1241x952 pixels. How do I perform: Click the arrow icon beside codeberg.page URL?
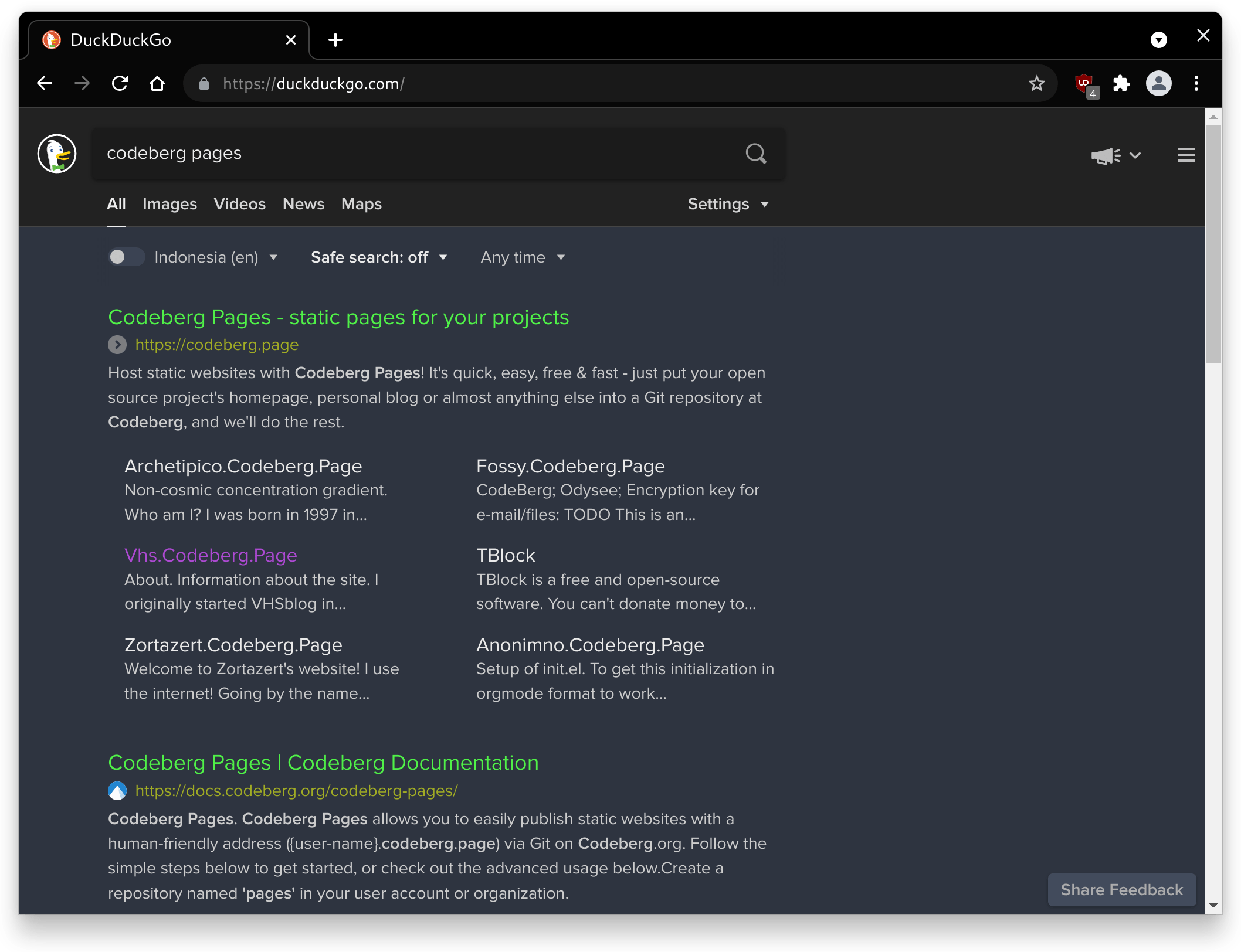[117, 345]
